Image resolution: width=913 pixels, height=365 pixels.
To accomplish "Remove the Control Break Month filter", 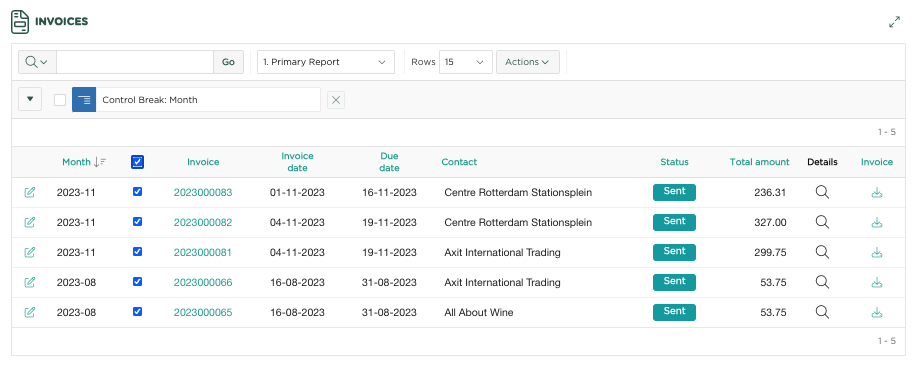I will click(x=335, y=100).
